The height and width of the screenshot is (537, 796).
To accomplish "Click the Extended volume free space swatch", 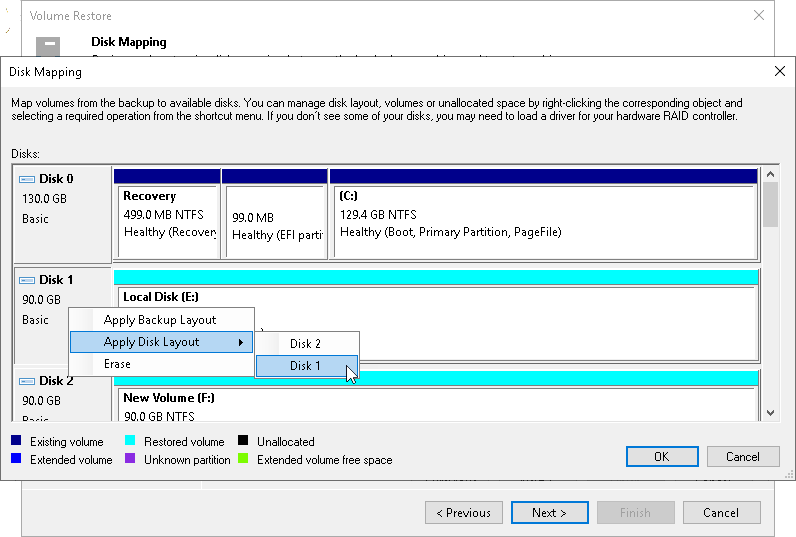I will (x=243, y=458).
